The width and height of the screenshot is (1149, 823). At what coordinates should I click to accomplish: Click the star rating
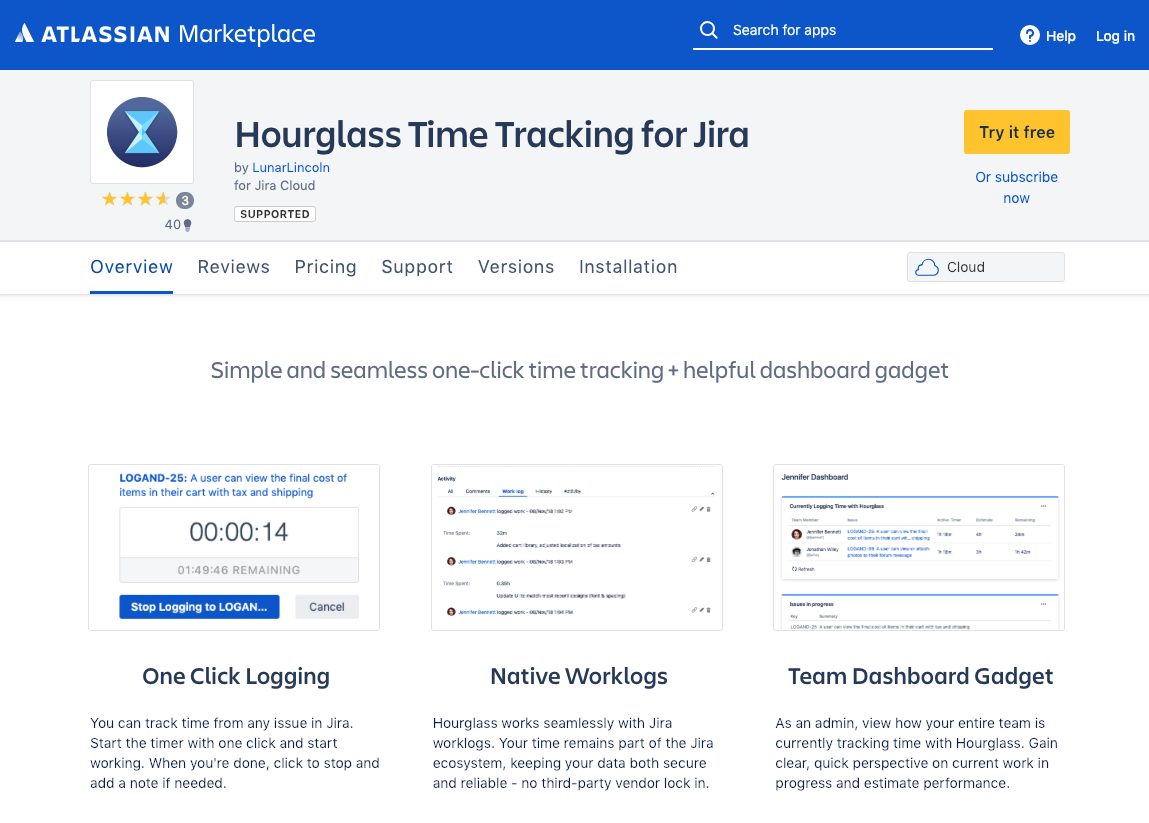(x=136, y=199)
